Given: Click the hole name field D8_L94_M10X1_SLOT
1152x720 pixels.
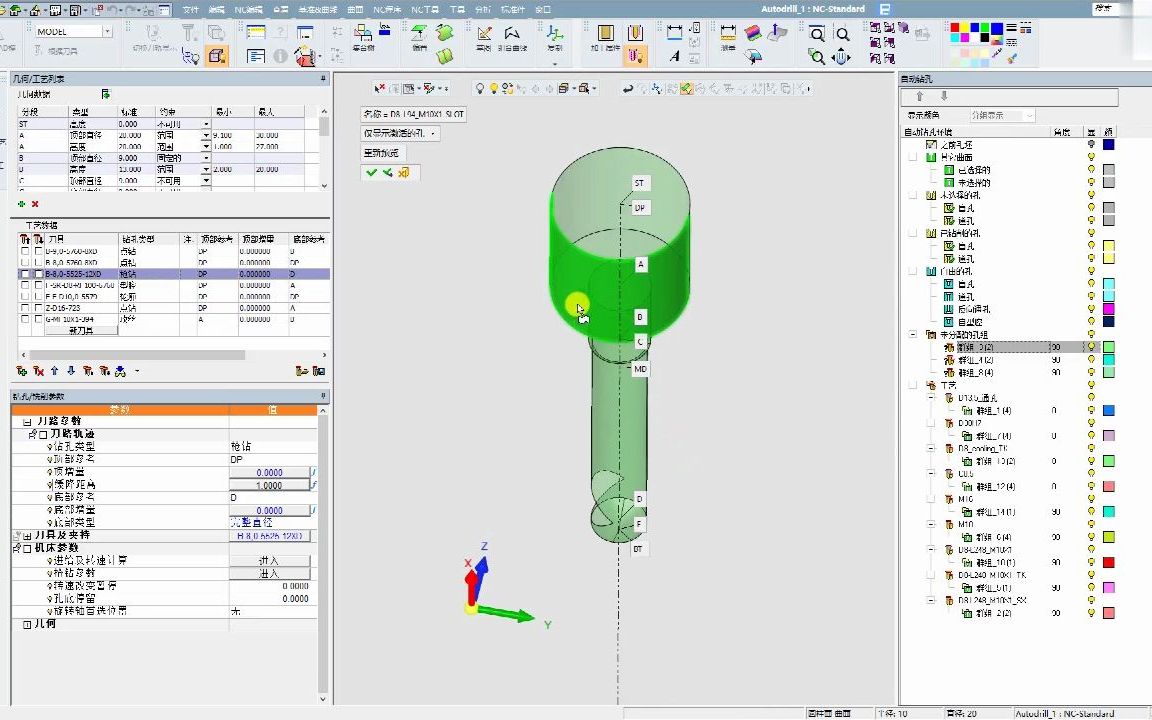Looking at the screenshot, I should [x=413, y=114].
